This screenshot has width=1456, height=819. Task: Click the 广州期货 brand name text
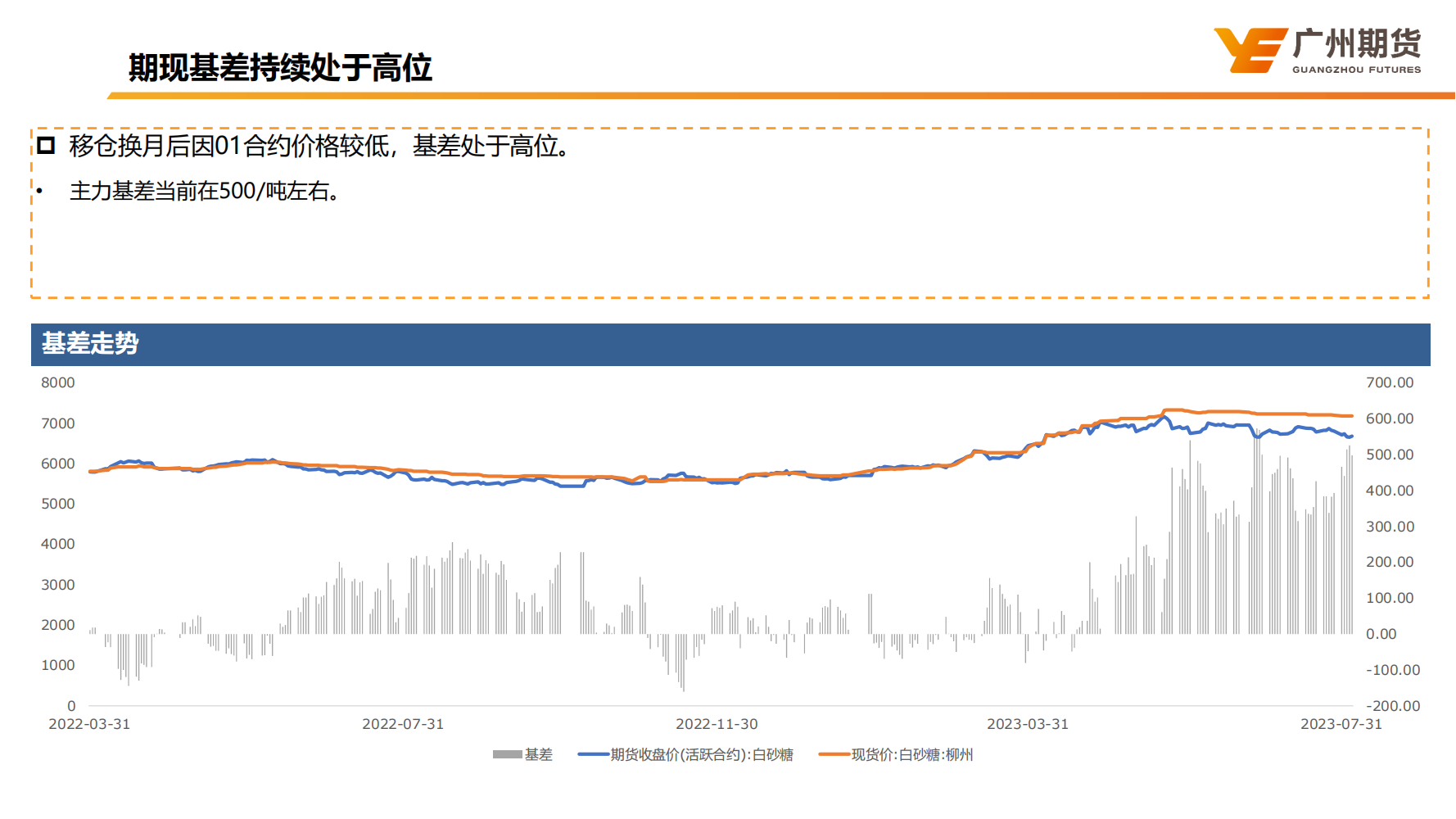click(1356, 43)
